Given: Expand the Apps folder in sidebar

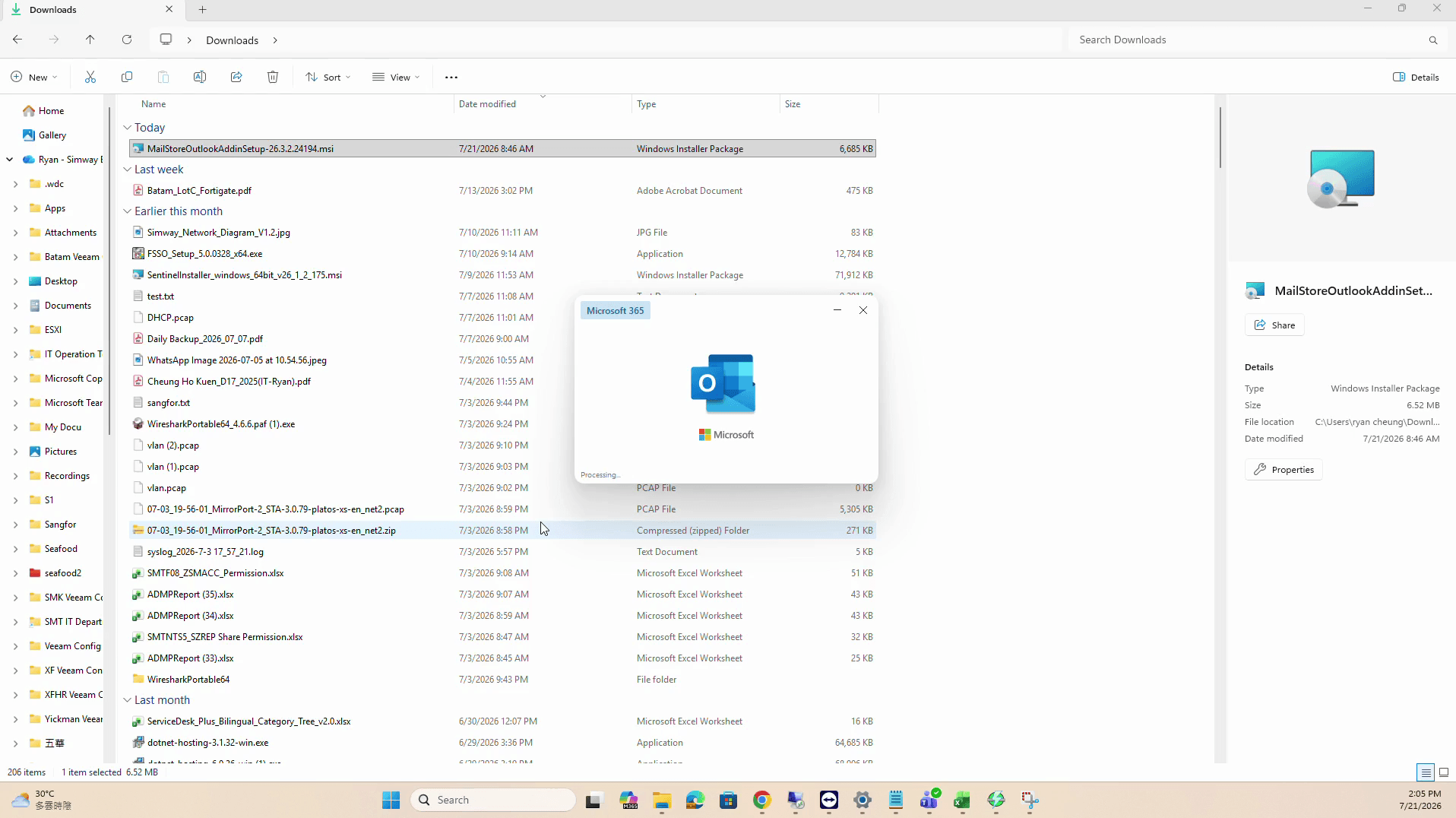Looking at the screenshot, I should click(15, 208).
